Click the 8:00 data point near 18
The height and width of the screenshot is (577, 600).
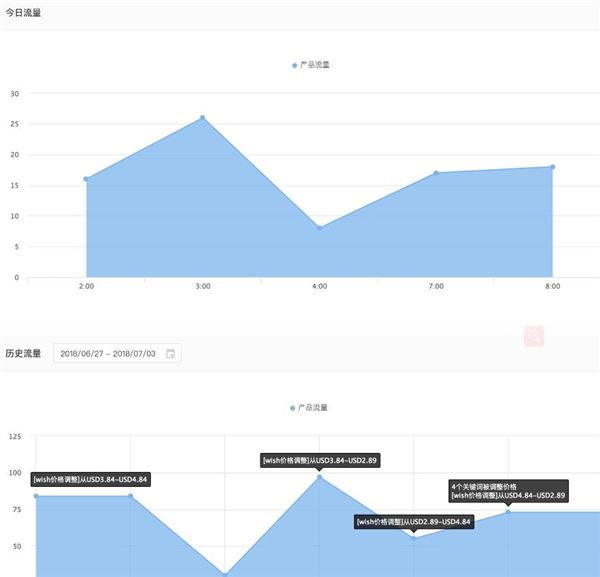553,167
